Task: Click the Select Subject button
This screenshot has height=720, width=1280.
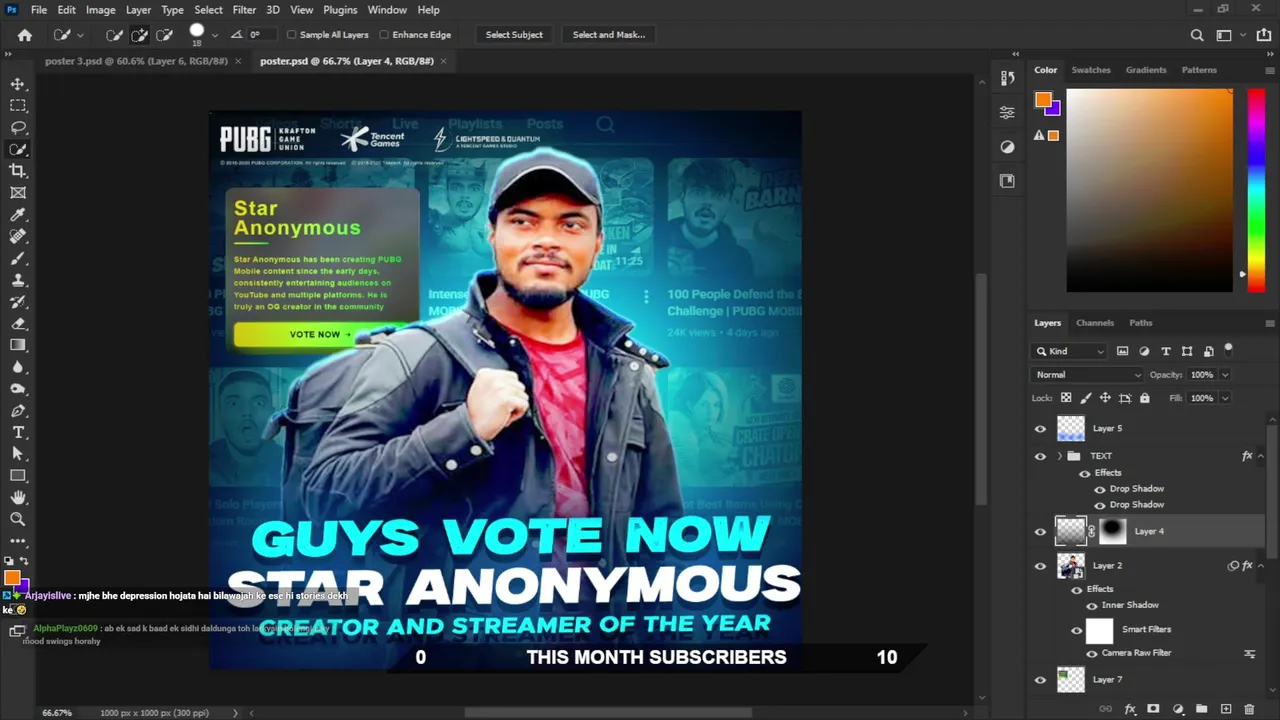Action: click(514, 35)
